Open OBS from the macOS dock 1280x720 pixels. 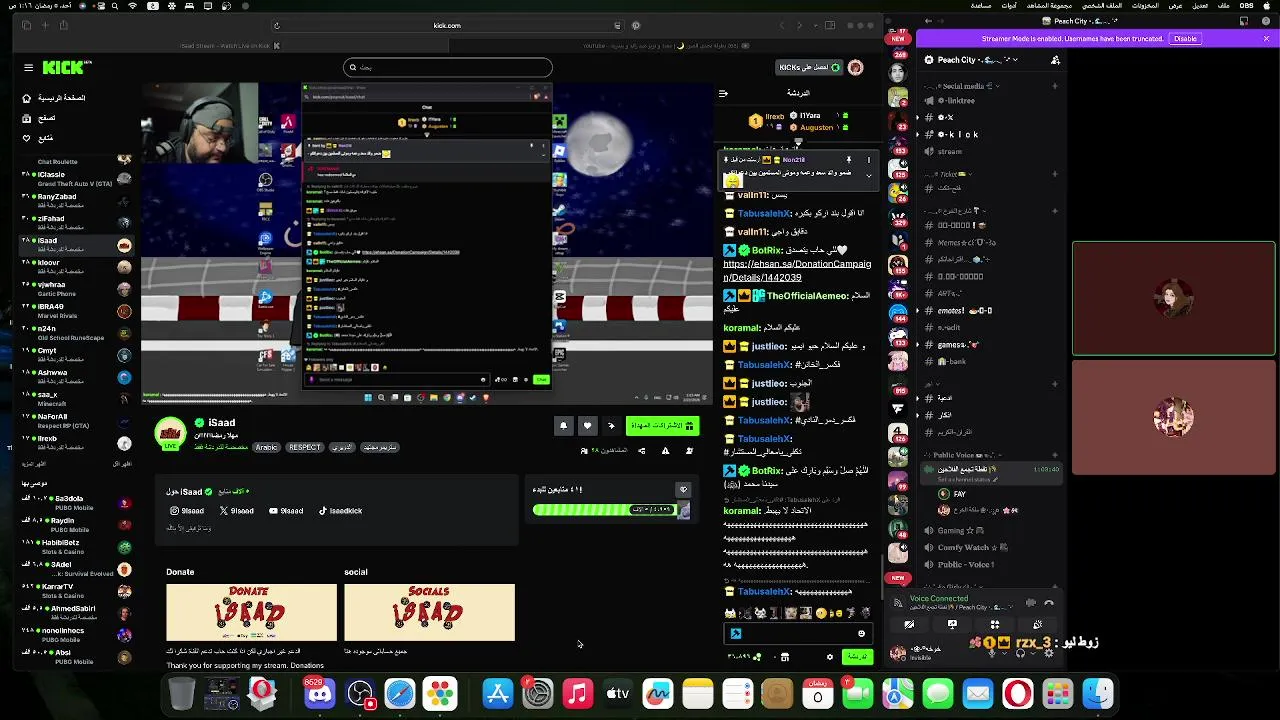coord(360,694)
